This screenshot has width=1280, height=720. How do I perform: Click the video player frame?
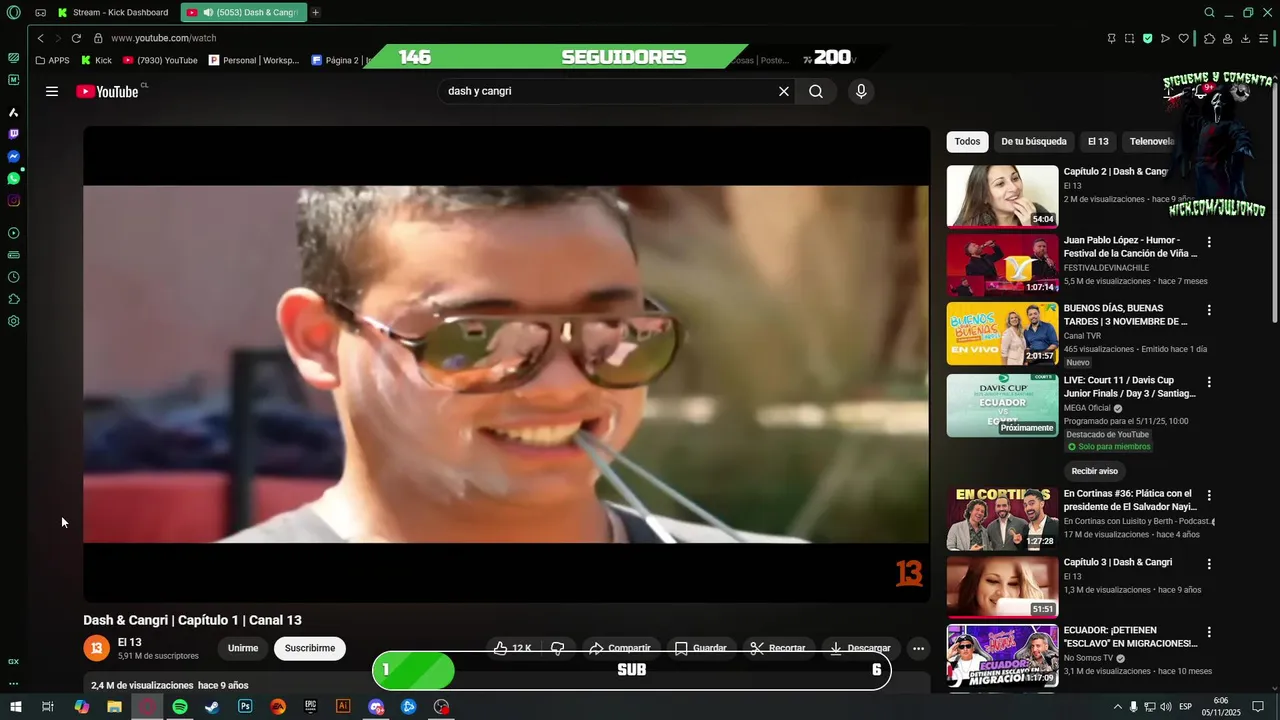(506, 364)
